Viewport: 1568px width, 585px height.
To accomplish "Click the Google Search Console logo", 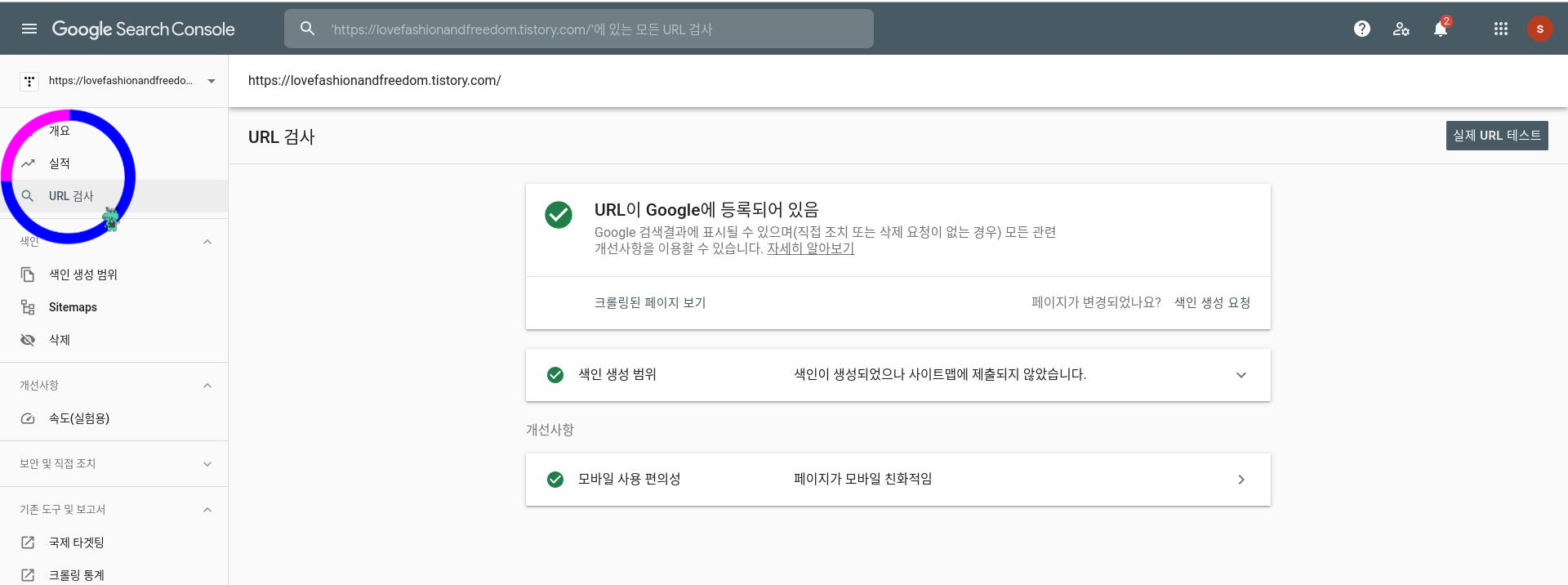I will (x=143, y=29).
